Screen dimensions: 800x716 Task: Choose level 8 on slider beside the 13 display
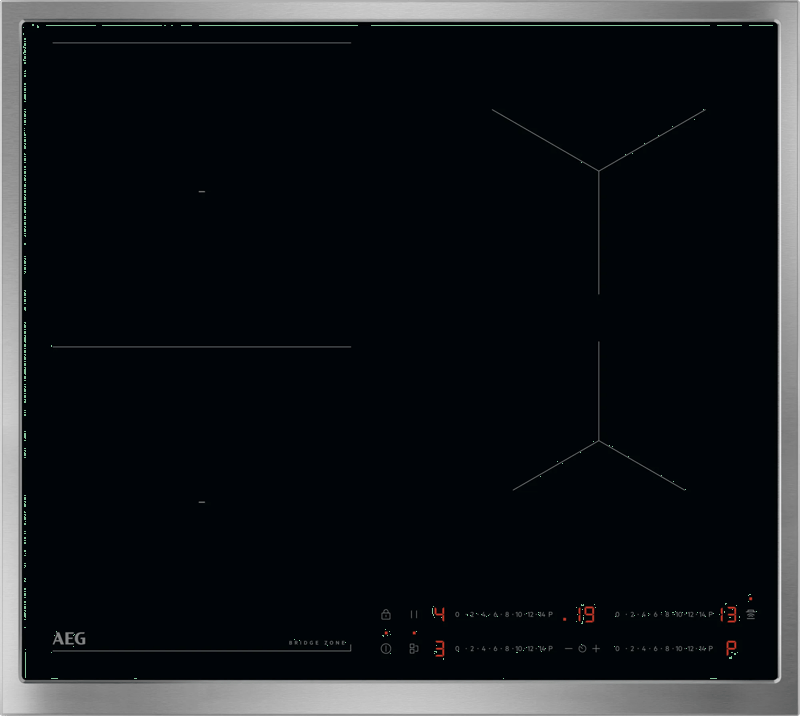[x=667, y=614]
